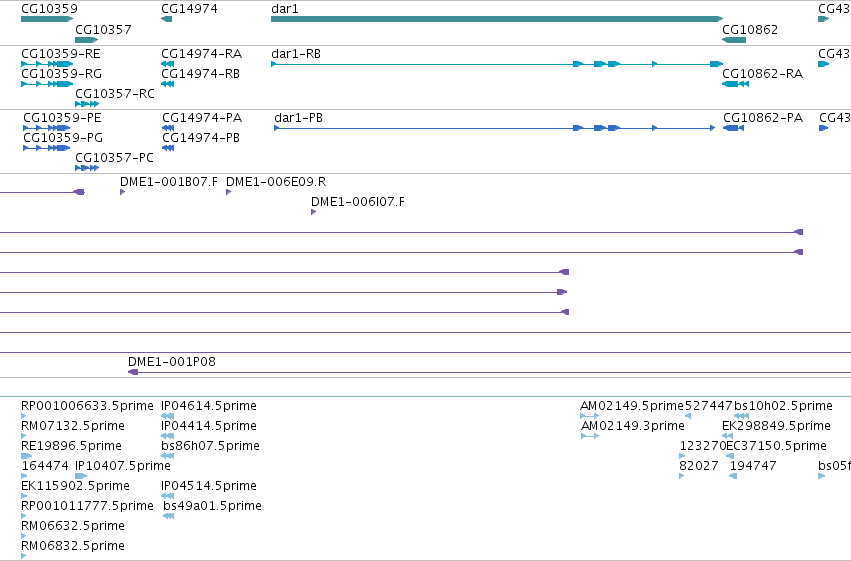Click the 194747 EST label
851x561 pixels.
point(753,466)
